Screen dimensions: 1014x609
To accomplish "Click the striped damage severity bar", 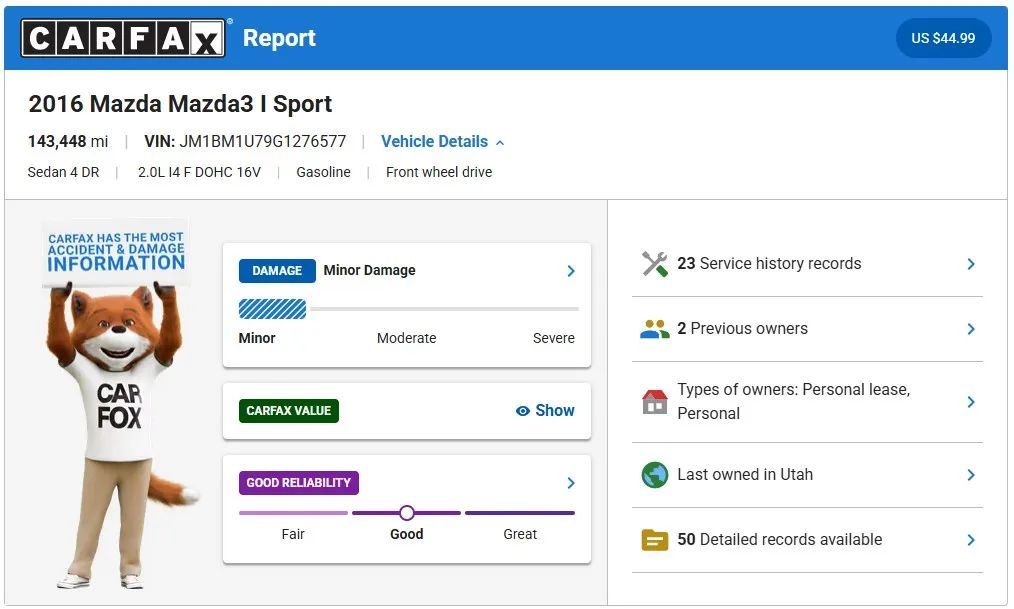I will click(x=272, y=309).
